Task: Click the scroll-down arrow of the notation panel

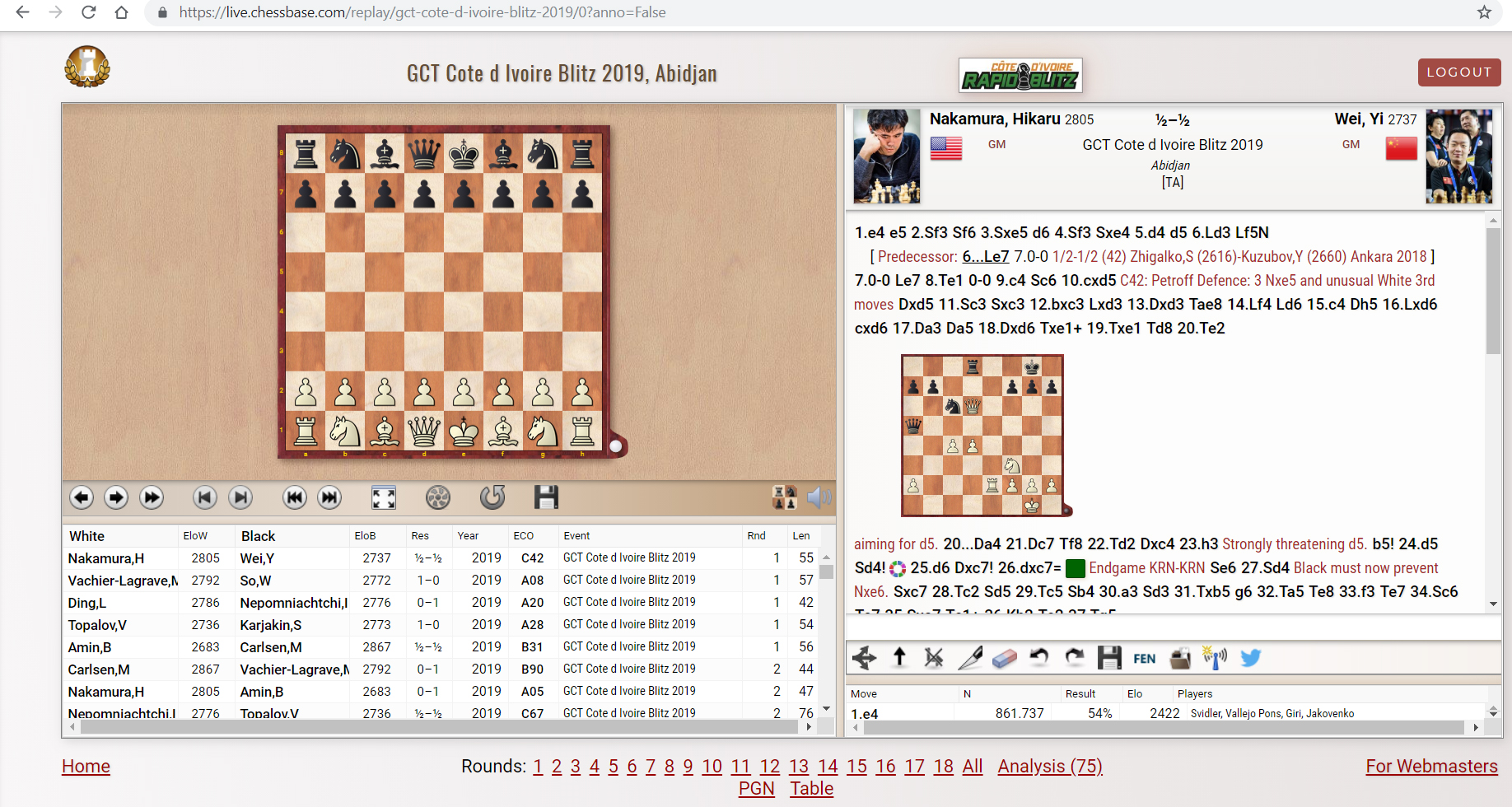Action: pyautogui.click(x=1493, y=604)
